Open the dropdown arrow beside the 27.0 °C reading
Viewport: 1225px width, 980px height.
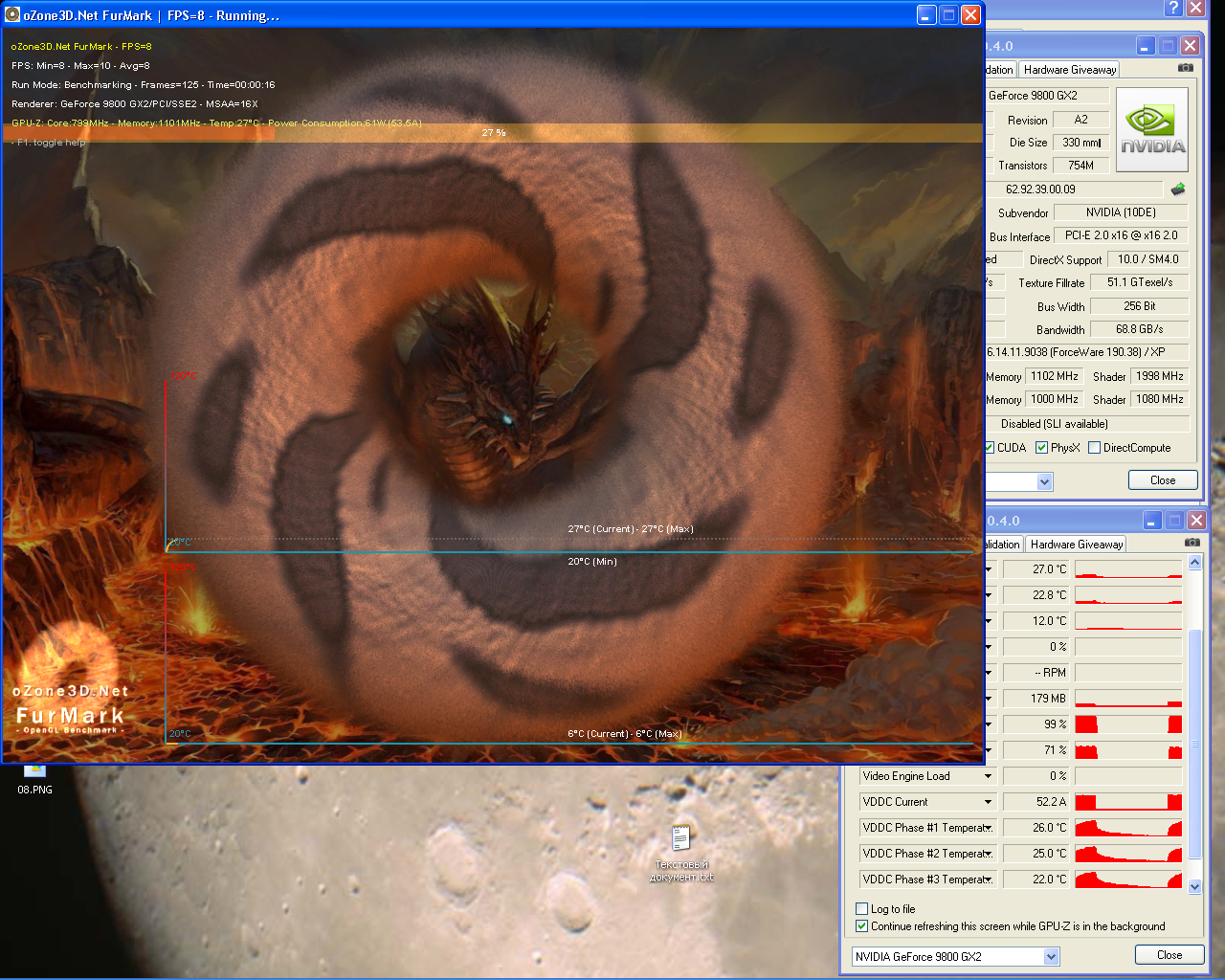[x=989, y=569]
